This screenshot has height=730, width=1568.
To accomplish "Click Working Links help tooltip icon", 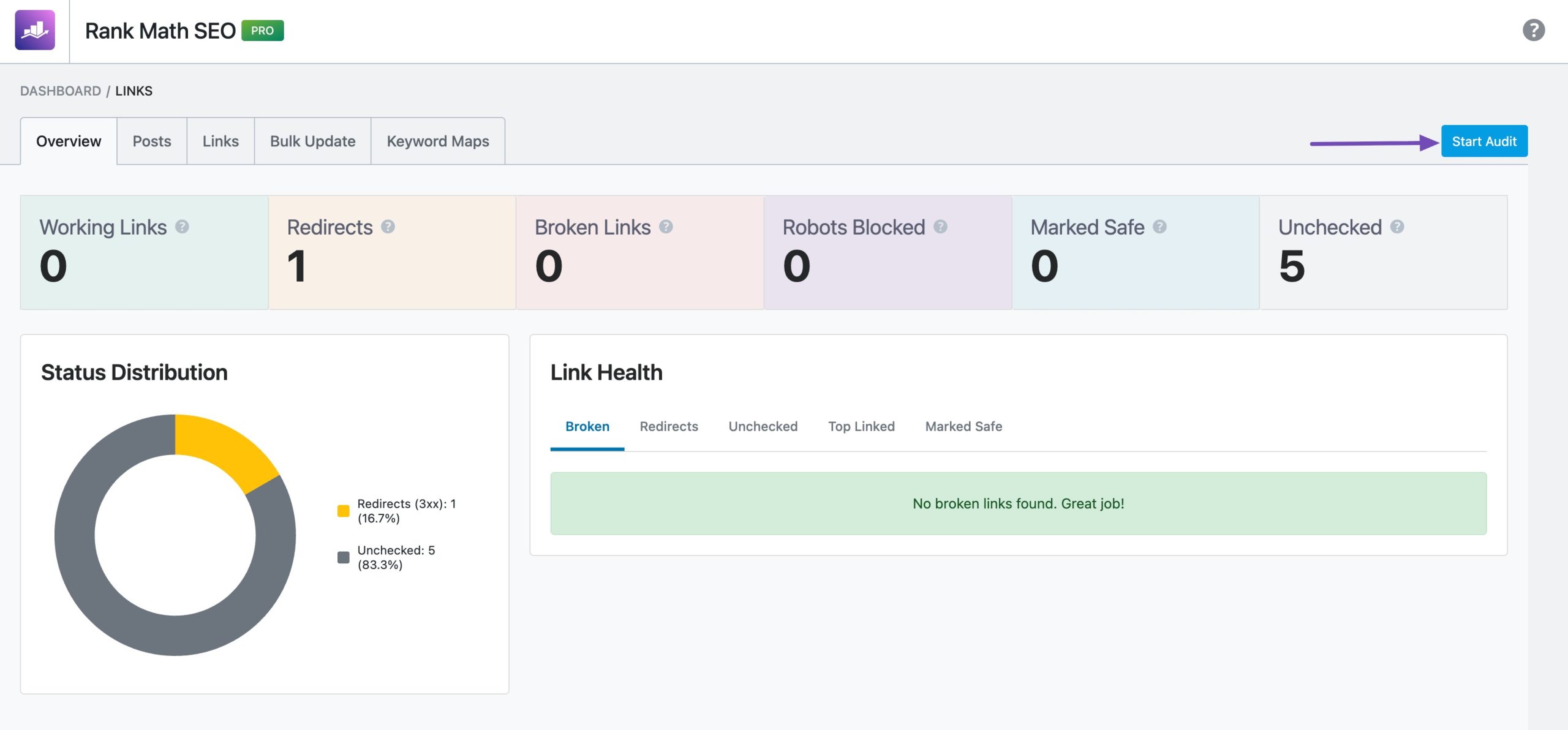I will click(x=182, y=227).
